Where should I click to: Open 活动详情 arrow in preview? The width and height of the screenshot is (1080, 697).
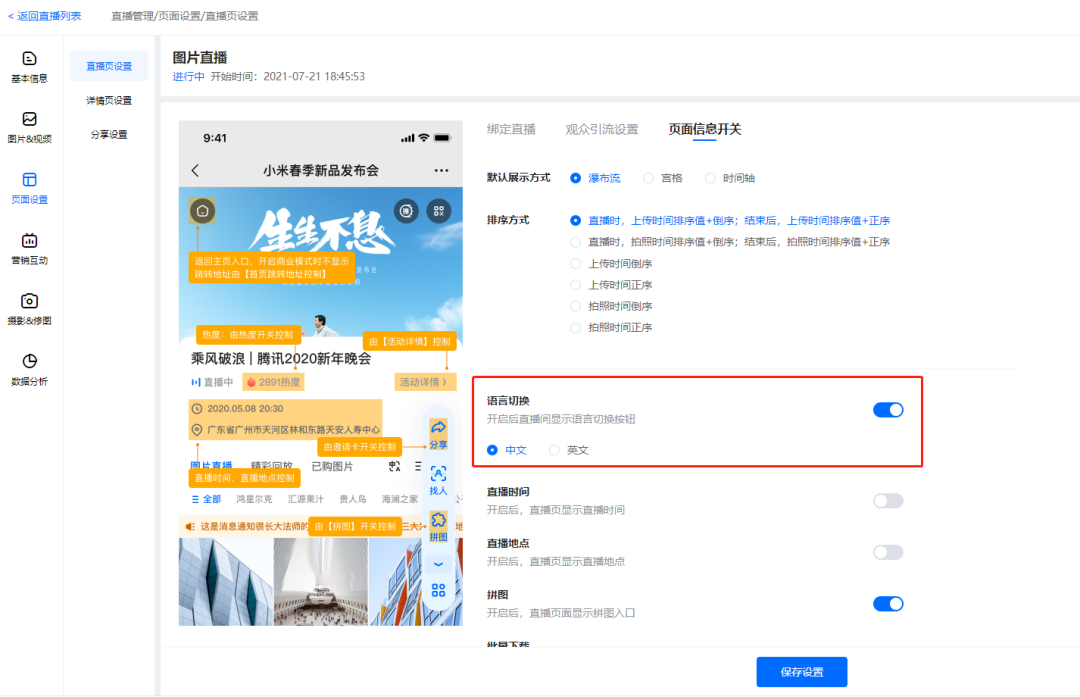coord(423,382)
